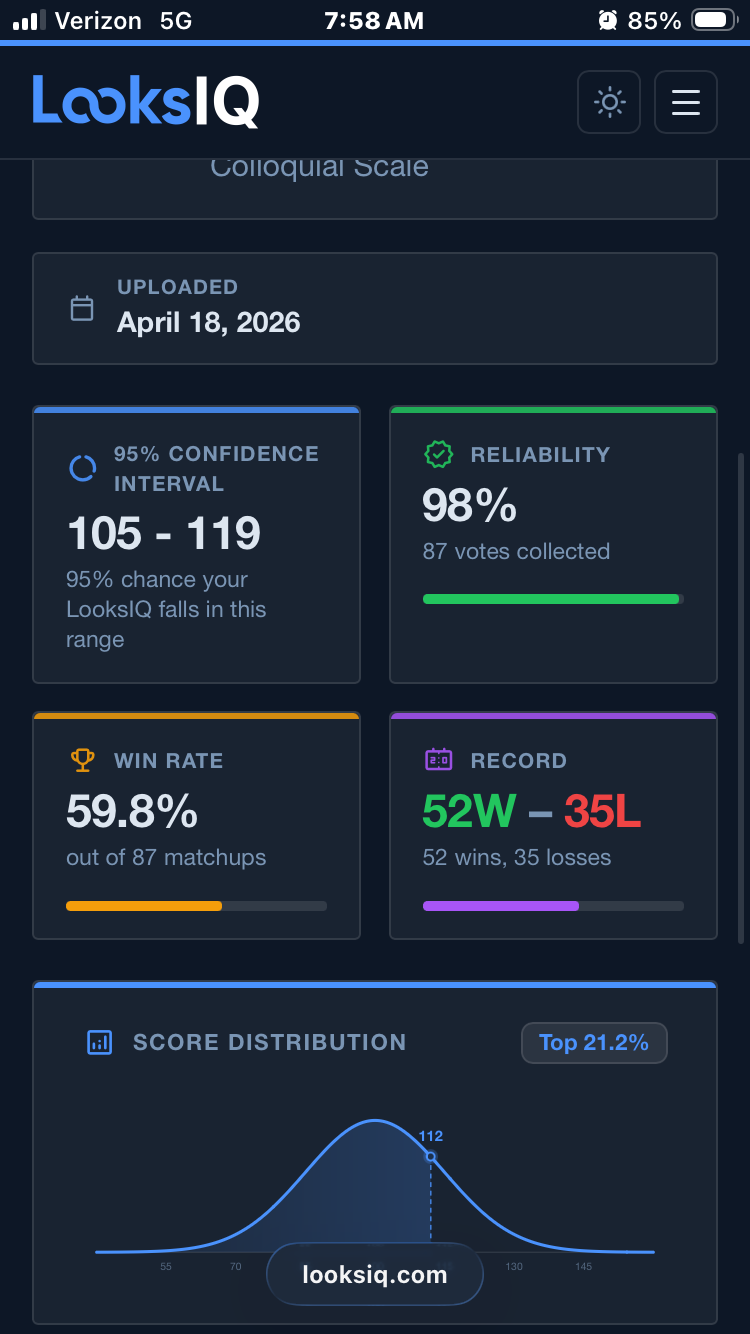Click the page scrollbar on the right edge
750x1334 pixels.
click(x=740, y=700)
